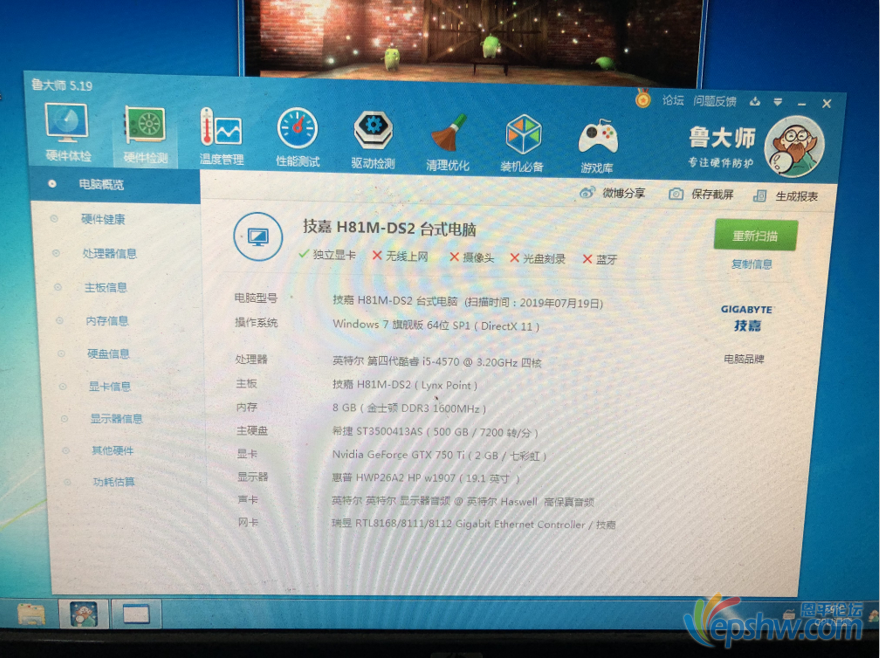The height and width of the screenshot is (658, 880).
Task: Open 驱动检测 driver detection
Action: coord(373,140)
